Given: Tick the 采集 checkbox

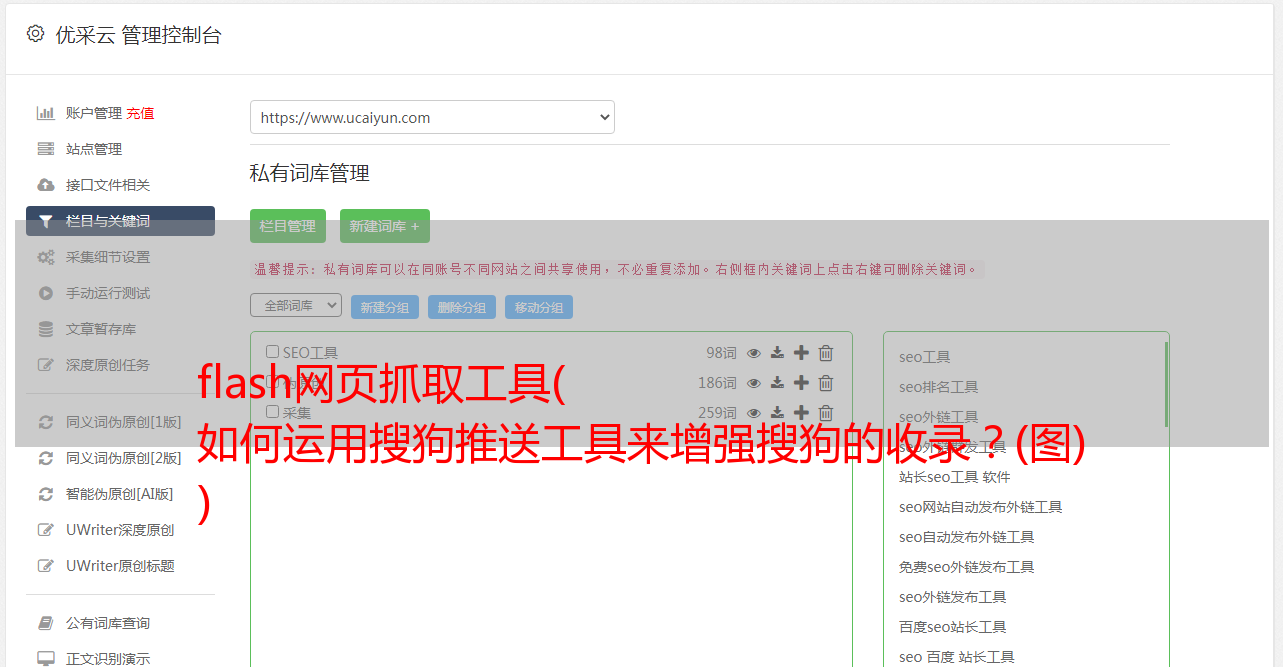Looking at the screenshot, I should coord(272,412).
